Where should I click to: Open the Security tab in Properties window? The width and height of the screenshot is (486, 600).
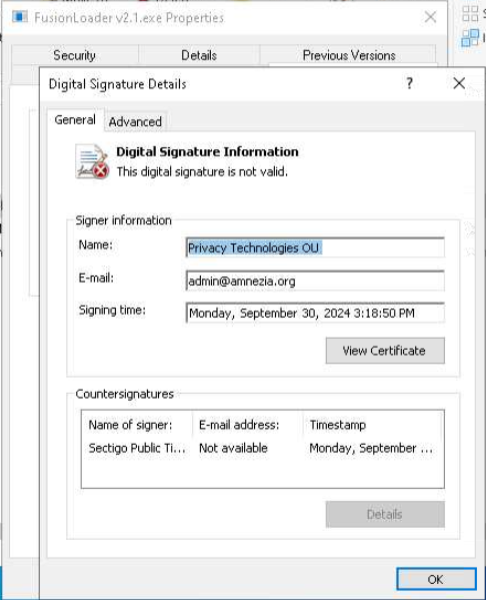[x=74, y=55]
